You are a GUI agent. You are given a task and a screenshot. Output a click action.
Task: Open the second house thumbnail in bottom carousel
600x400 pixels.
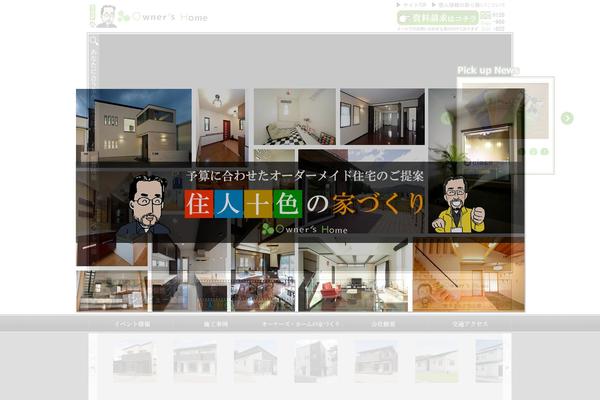(195, 362)
